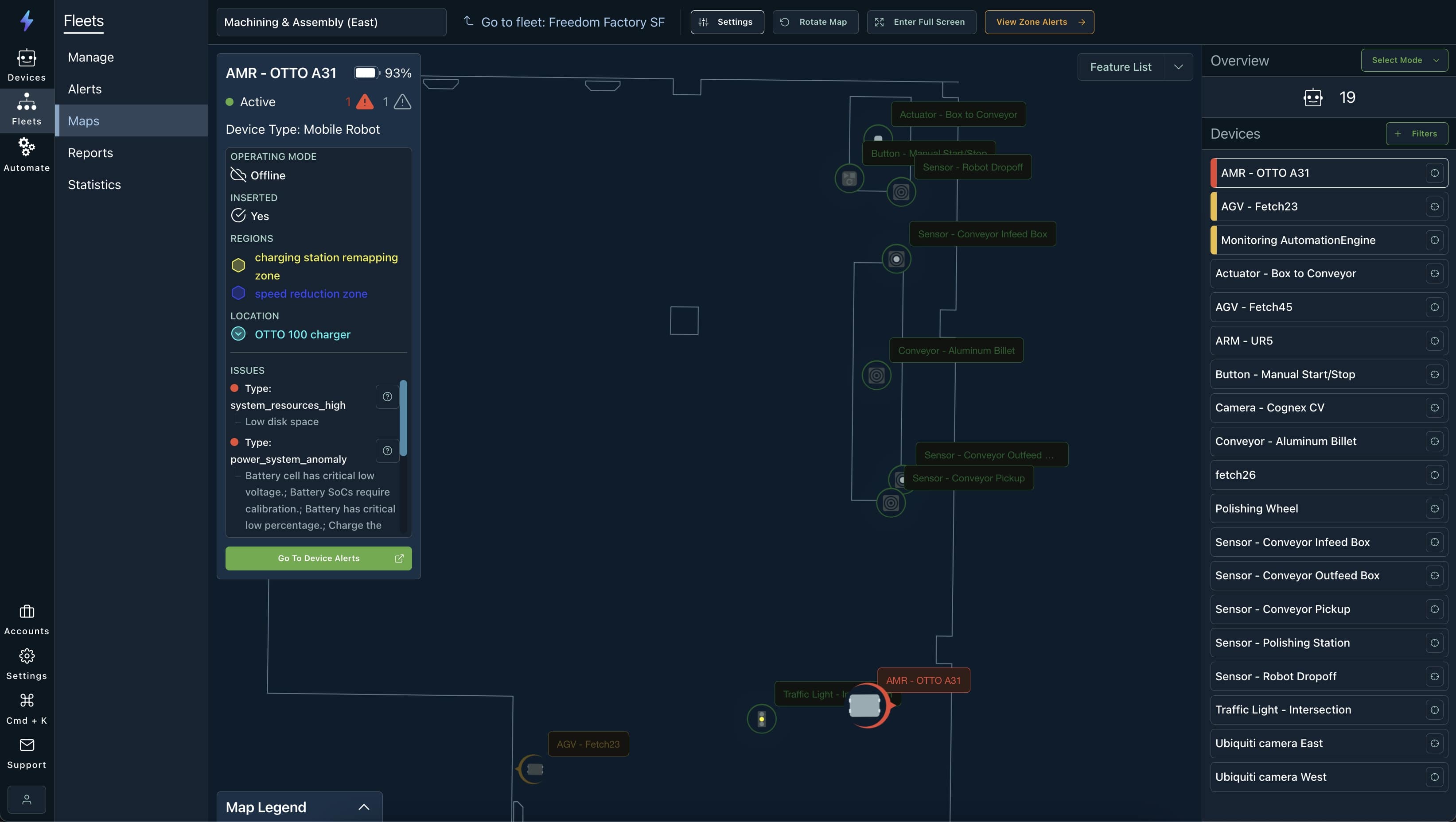Click the Traffic Light device marker on the map
Screen dimensions: 1456x822
(761, 719)
